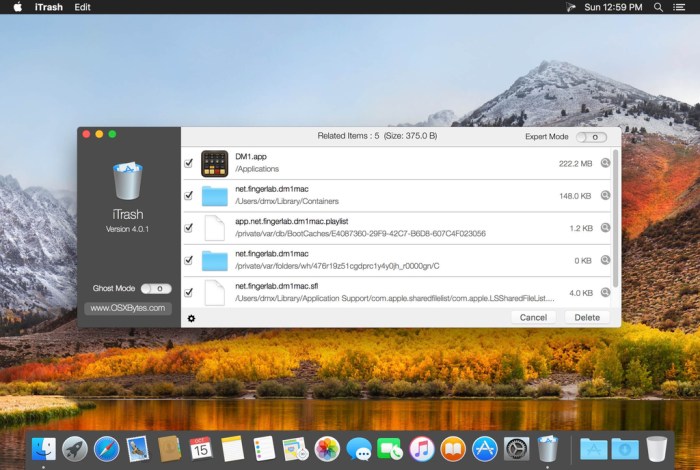The image size is (700, 470).
Task: Open Mail stamp icon in the Dock
Action: (x=138, y=449)
